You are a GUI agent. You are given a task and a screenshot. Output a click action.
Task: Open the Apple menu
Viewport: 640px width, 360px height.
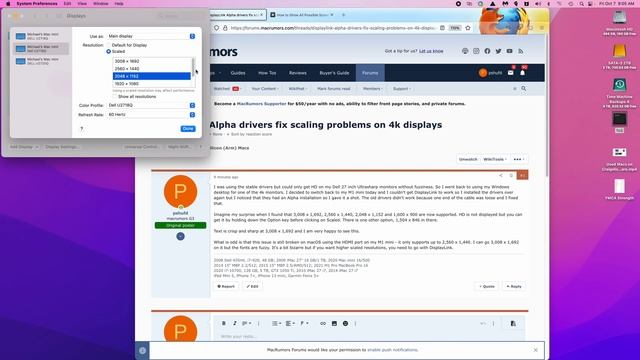click(x=8, y=4)
